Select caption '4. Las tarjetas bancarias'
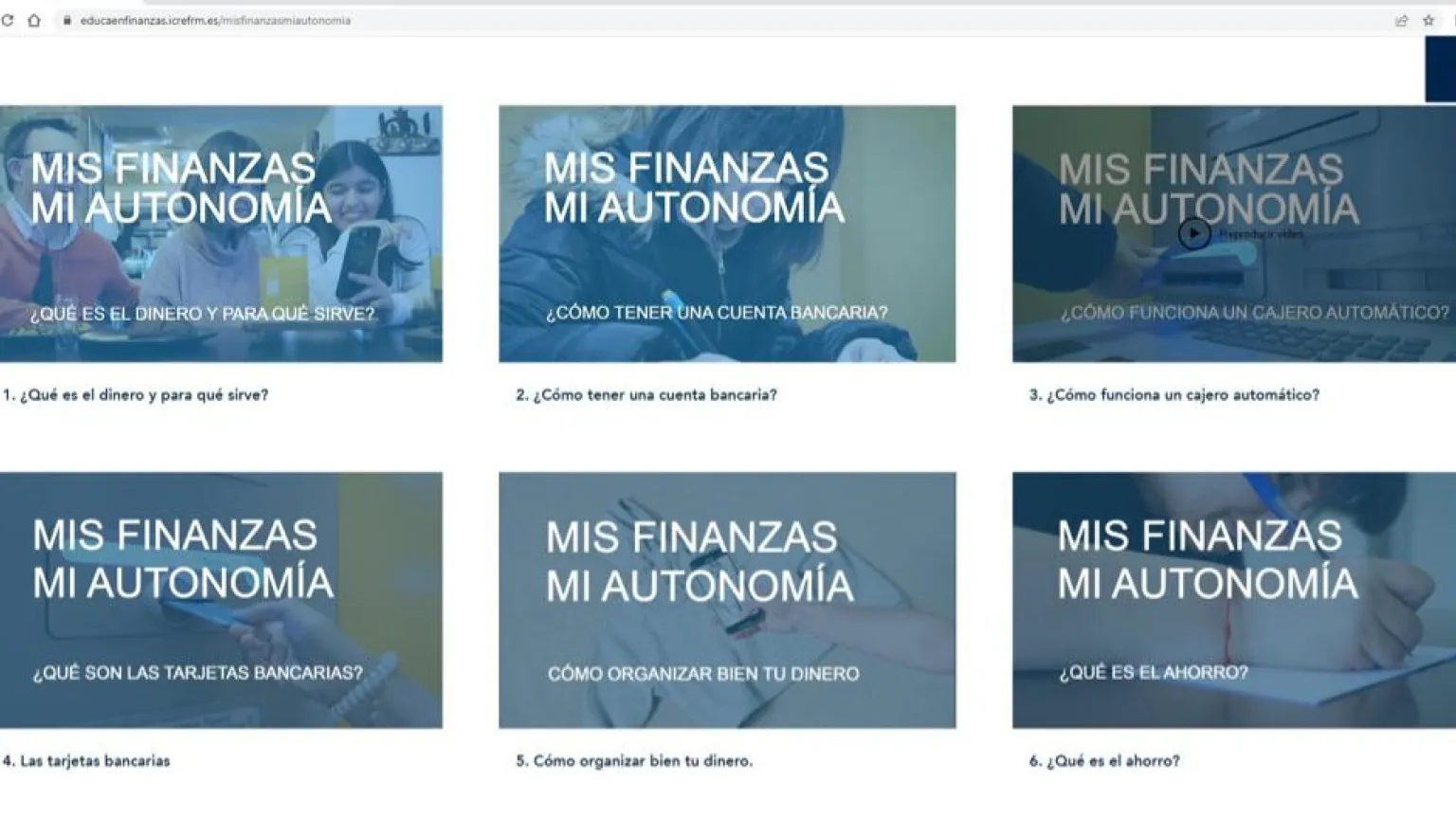This screenshot has width=1456, height=819. [x=86, y=761]
